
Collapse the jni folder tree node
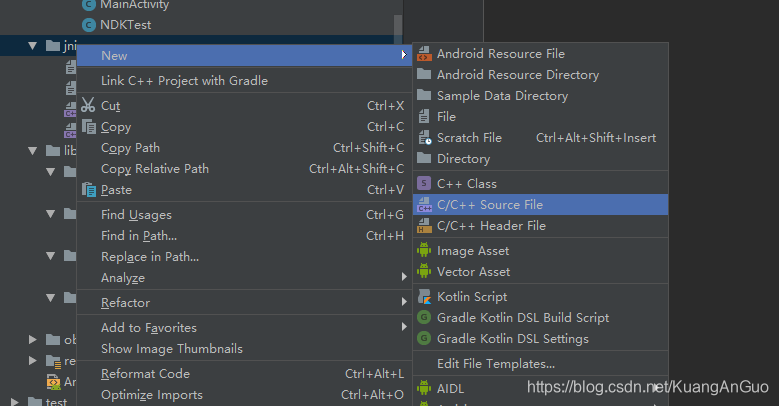coord(32,46)
